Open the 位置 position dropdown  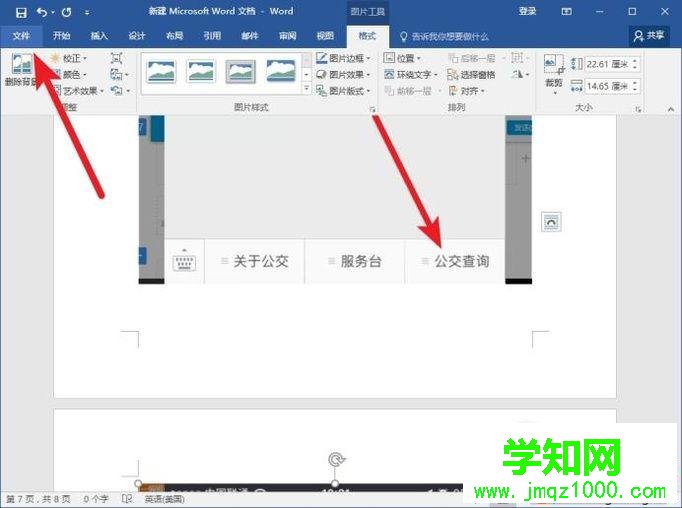coord(402,58)
